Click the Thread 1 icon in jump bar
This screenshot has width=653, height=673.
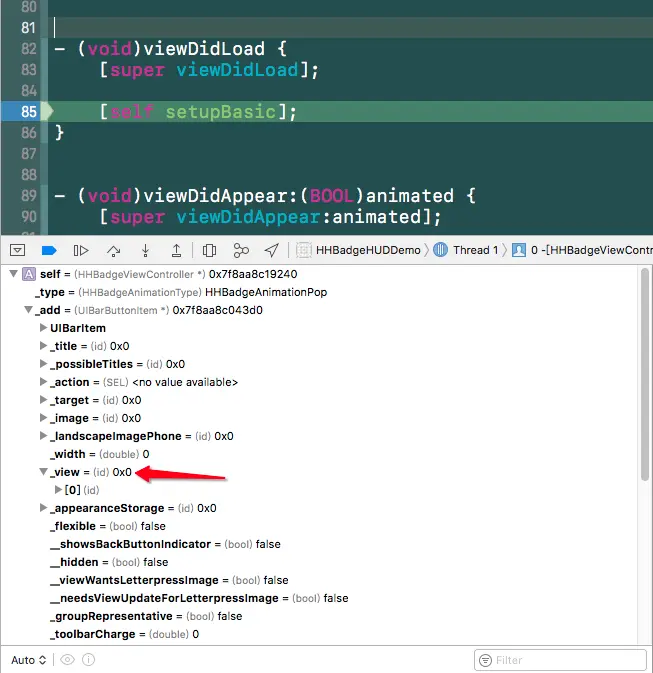point(440,250)
